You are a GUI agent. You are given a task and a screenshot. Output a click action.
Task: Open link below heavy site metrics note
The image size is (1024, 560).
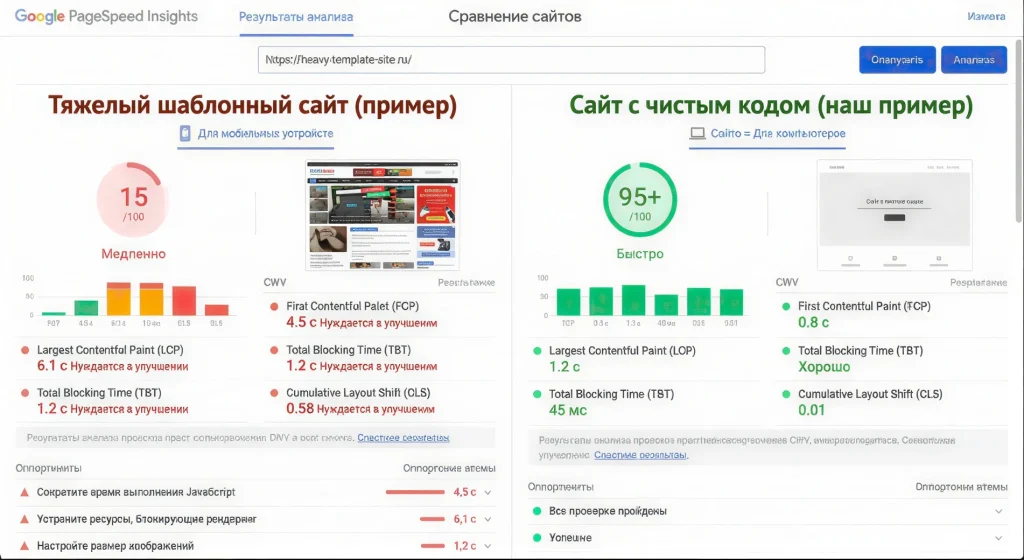403,438
